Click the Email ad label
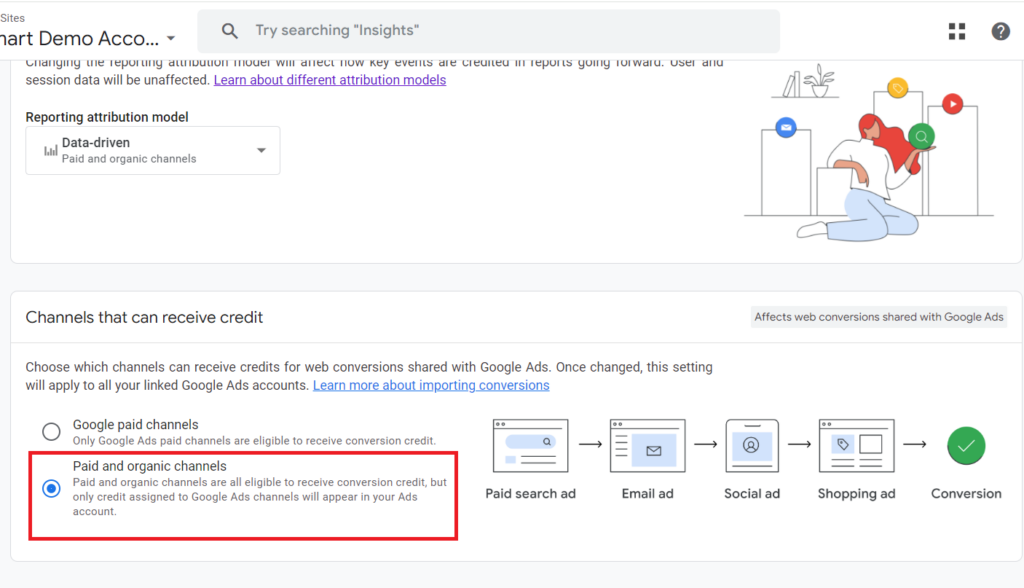 pos(647,494)
